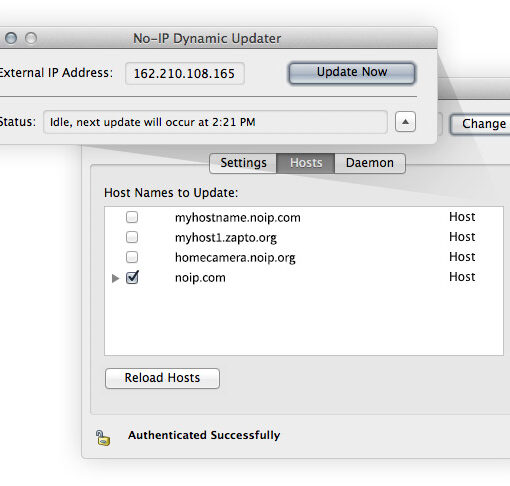Select the homecamera.noip.org host name
This screenshot has width=510, height=486.
pyautogui.click(x=235, y=258)
